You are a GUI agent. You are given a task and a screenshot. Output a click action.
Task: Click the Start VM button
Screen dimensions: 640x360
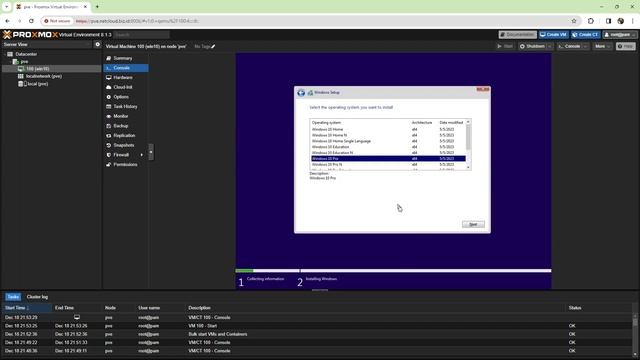tap(505, 47)
